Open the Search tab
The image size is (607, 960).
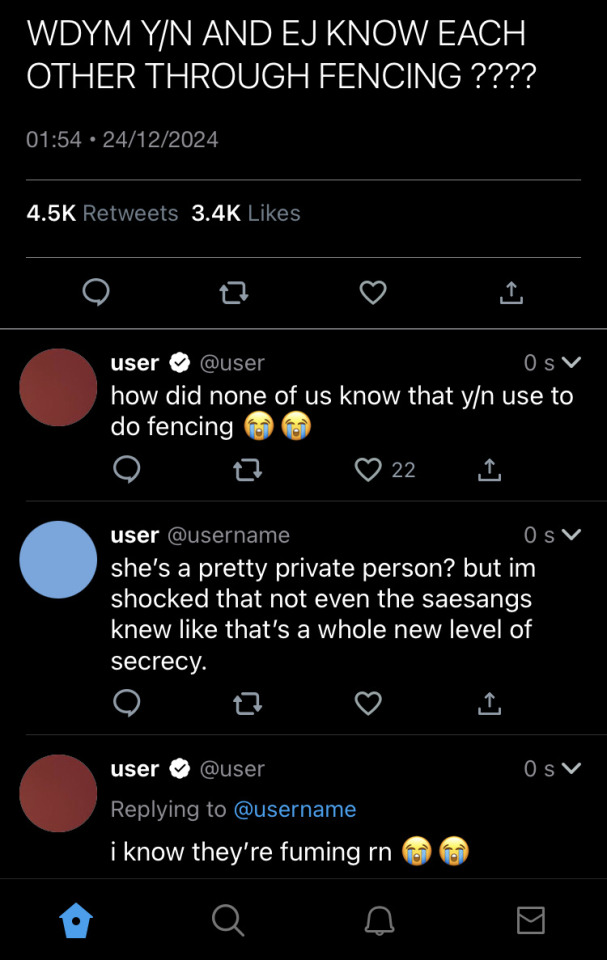click(228, 920)
